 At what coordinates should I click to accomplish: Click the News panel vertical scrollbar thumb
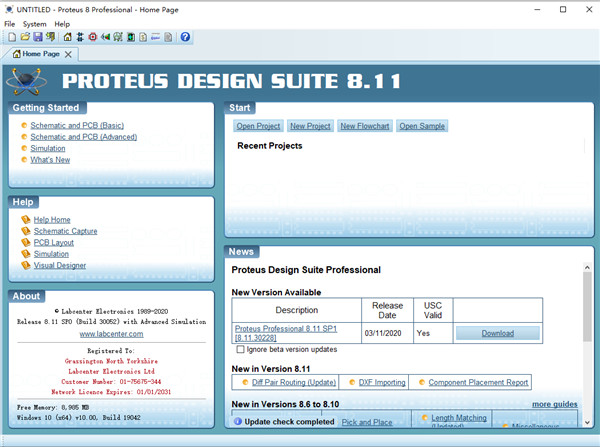coord(587,307)
